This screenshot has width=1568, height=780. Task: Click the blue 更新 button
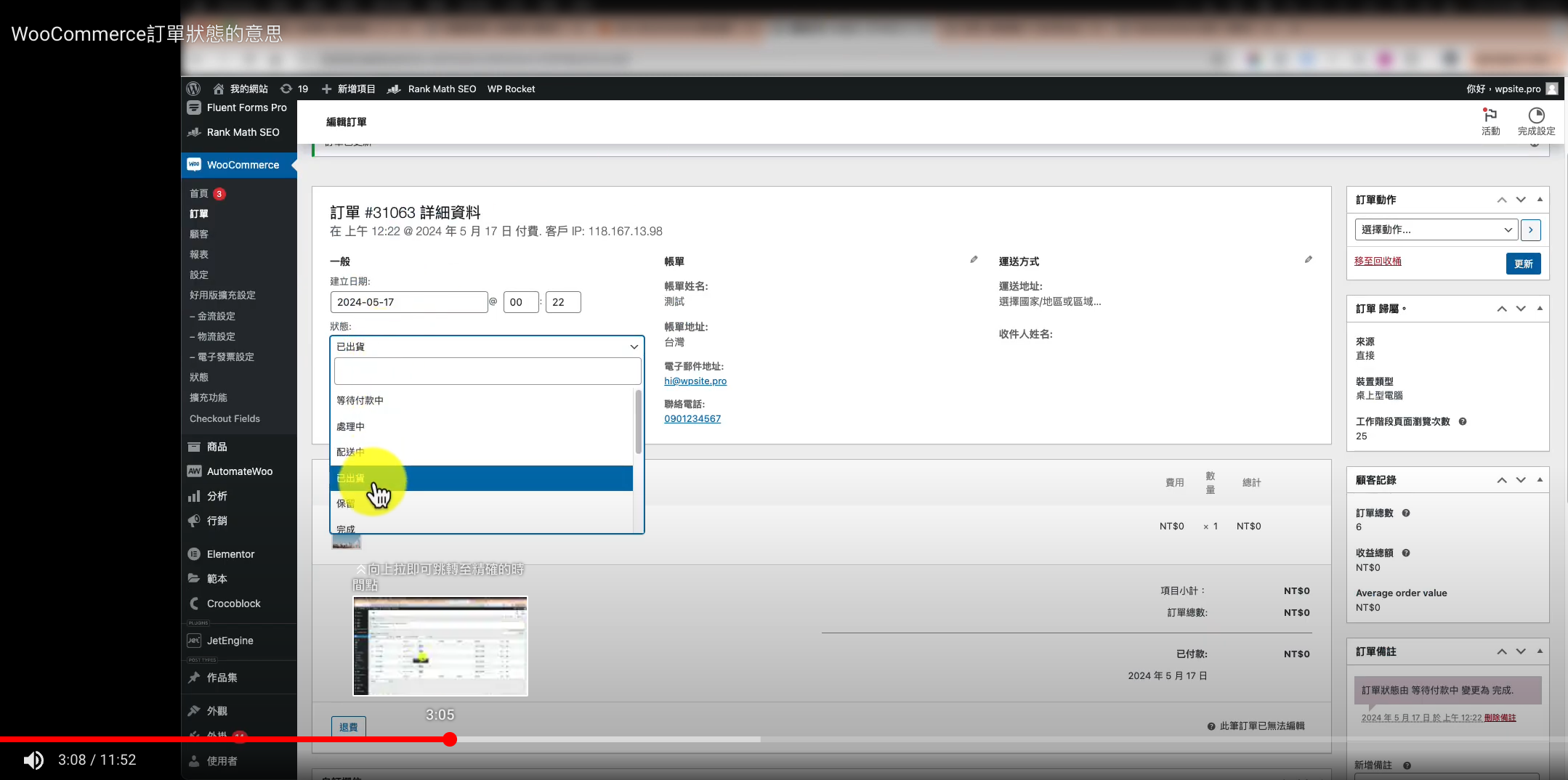click(1523, 264)
